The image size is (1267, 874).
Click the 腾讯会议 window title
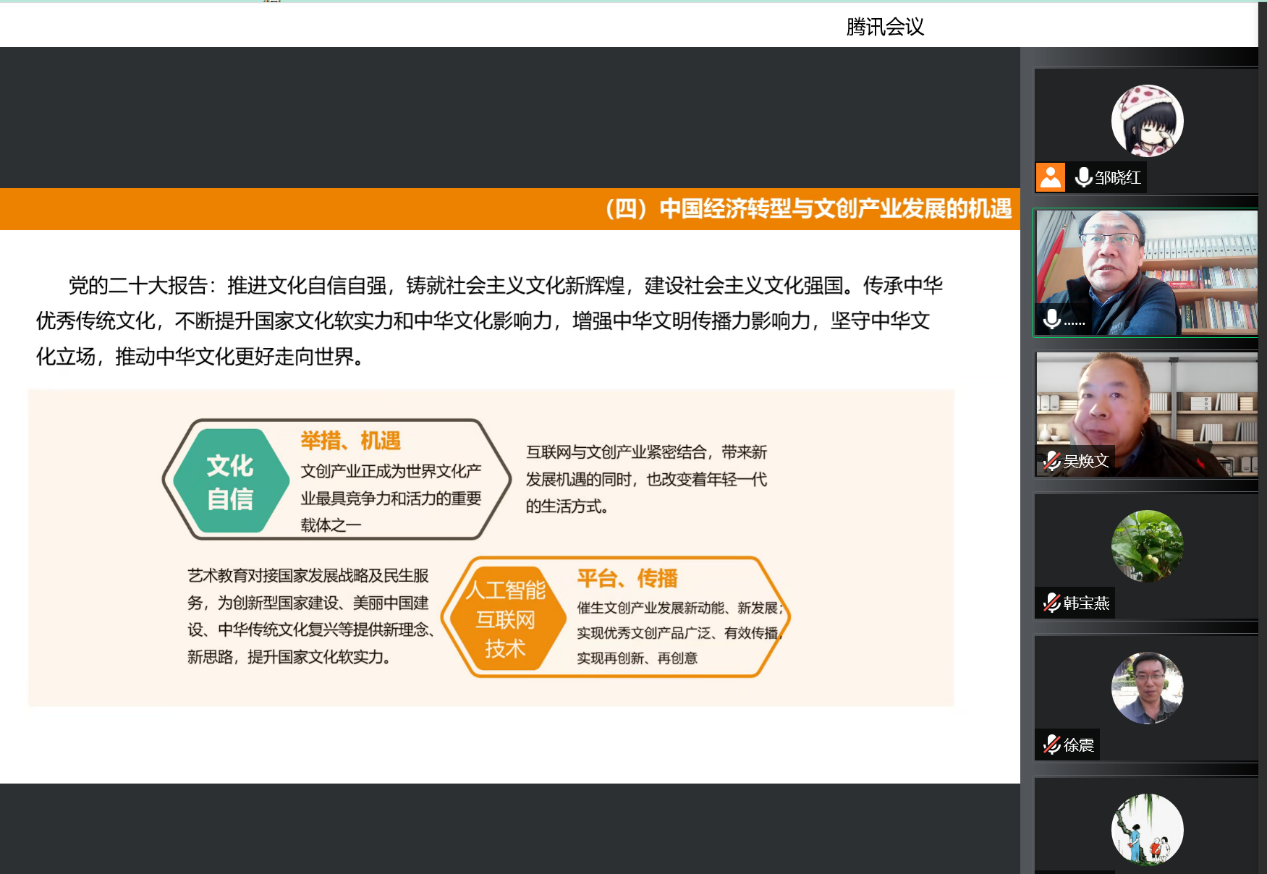[x=885, y=27]
